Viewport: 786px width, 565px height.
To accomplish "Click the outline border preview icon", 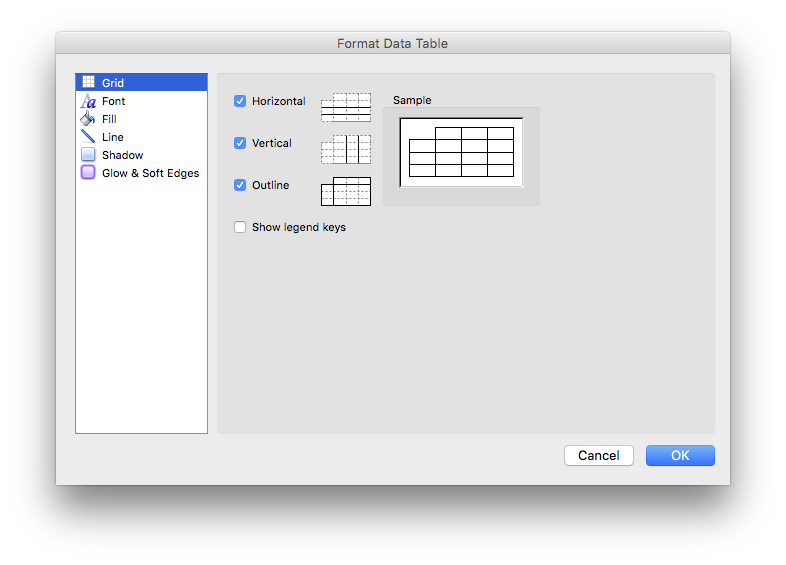I will [x=346, y=191].
